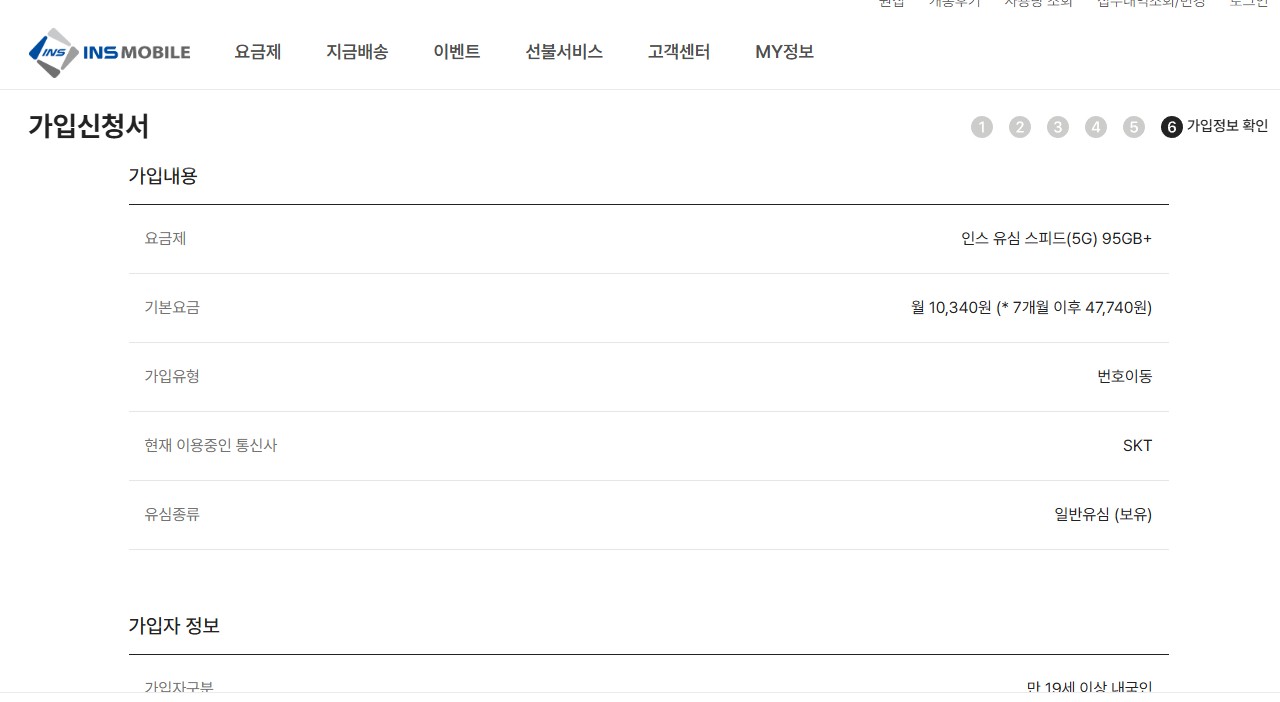Click the 로그인 link at top

coord(1249,3)
